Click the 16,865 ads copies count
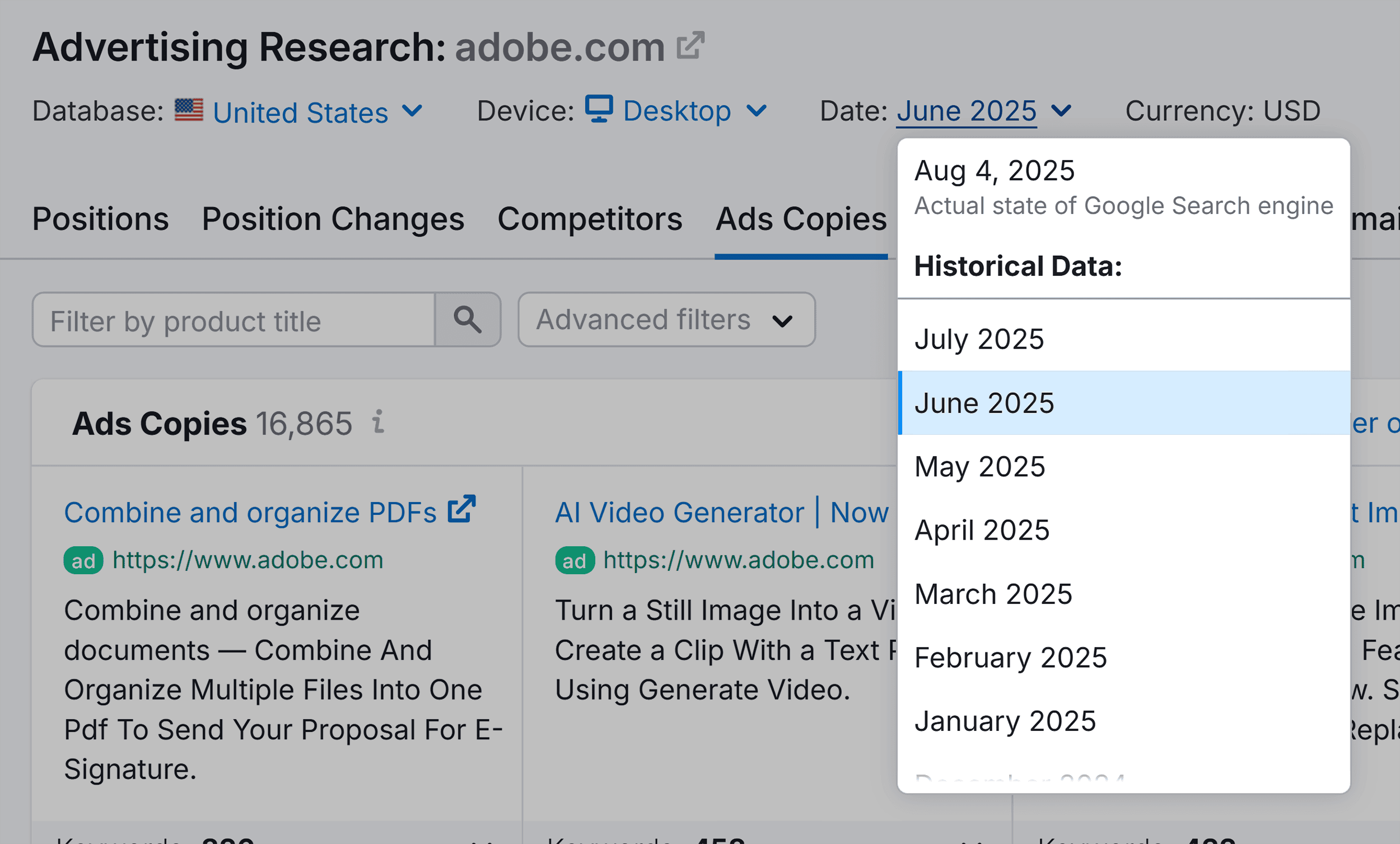 tap(304, 424)
